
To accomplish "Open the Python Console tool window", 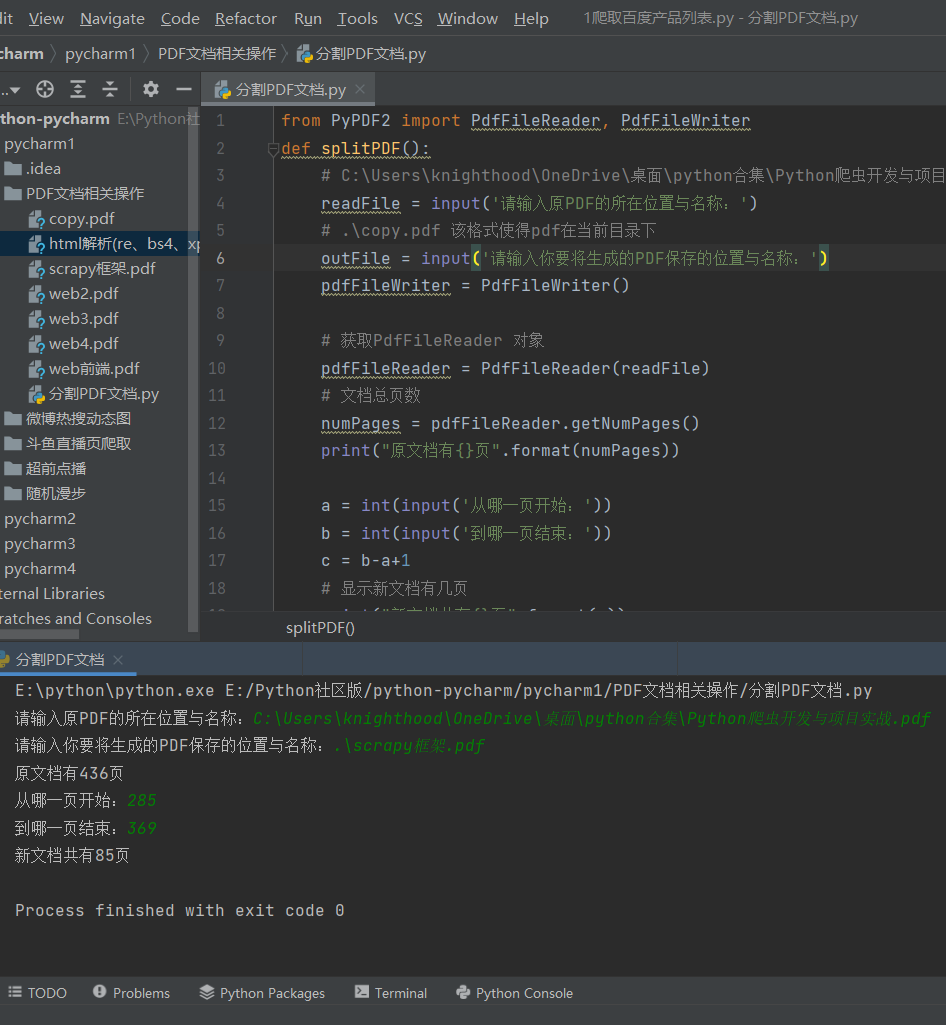I will [514, 992].
